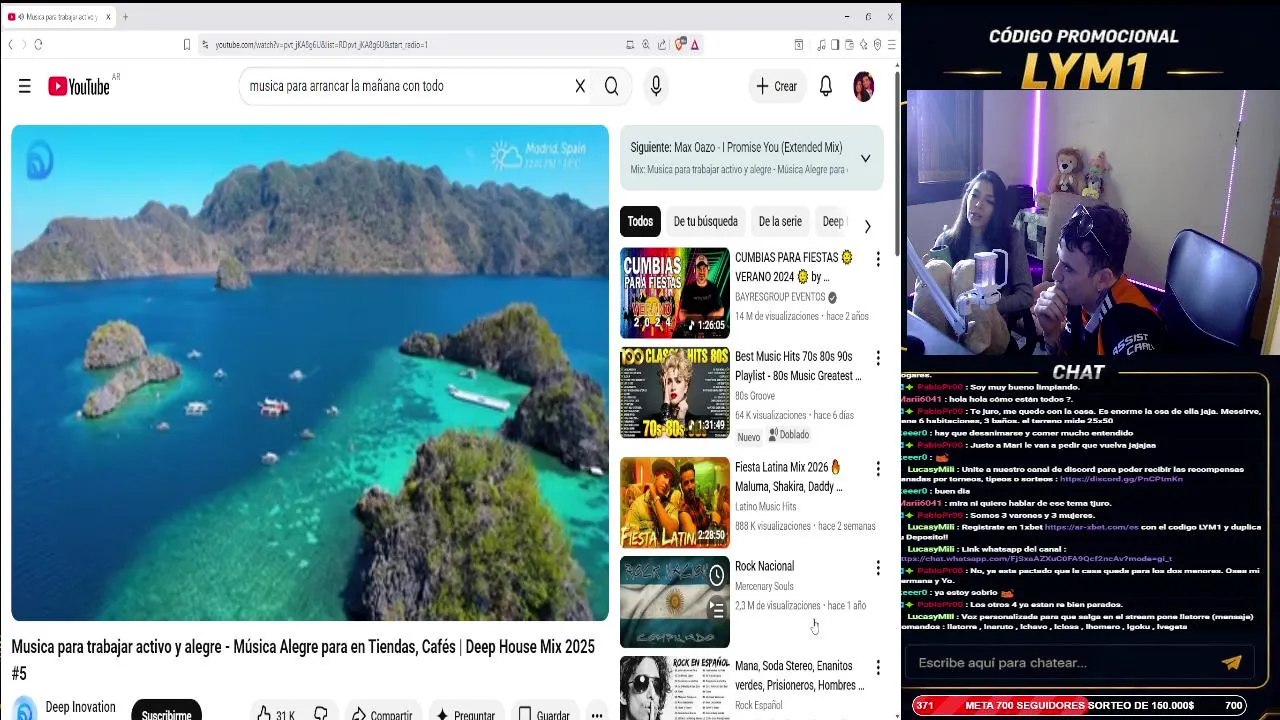The width and height of the screenshot is (1280, 720).
Task: Send chat message with paper plane icon
Action: (x=1232, y=662)
